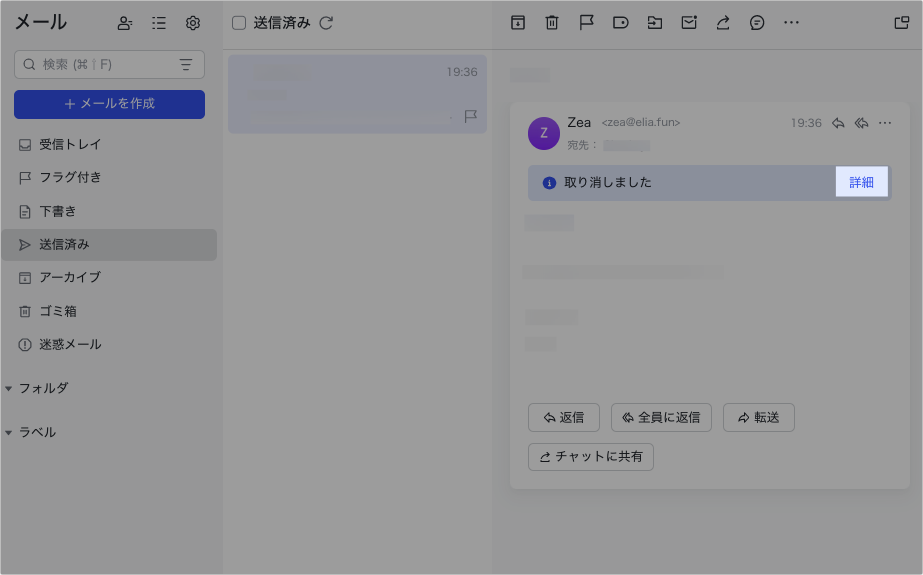This screenshot has width=923, height=575.
Task: Collapse the ラベル section
Action: 9,433
